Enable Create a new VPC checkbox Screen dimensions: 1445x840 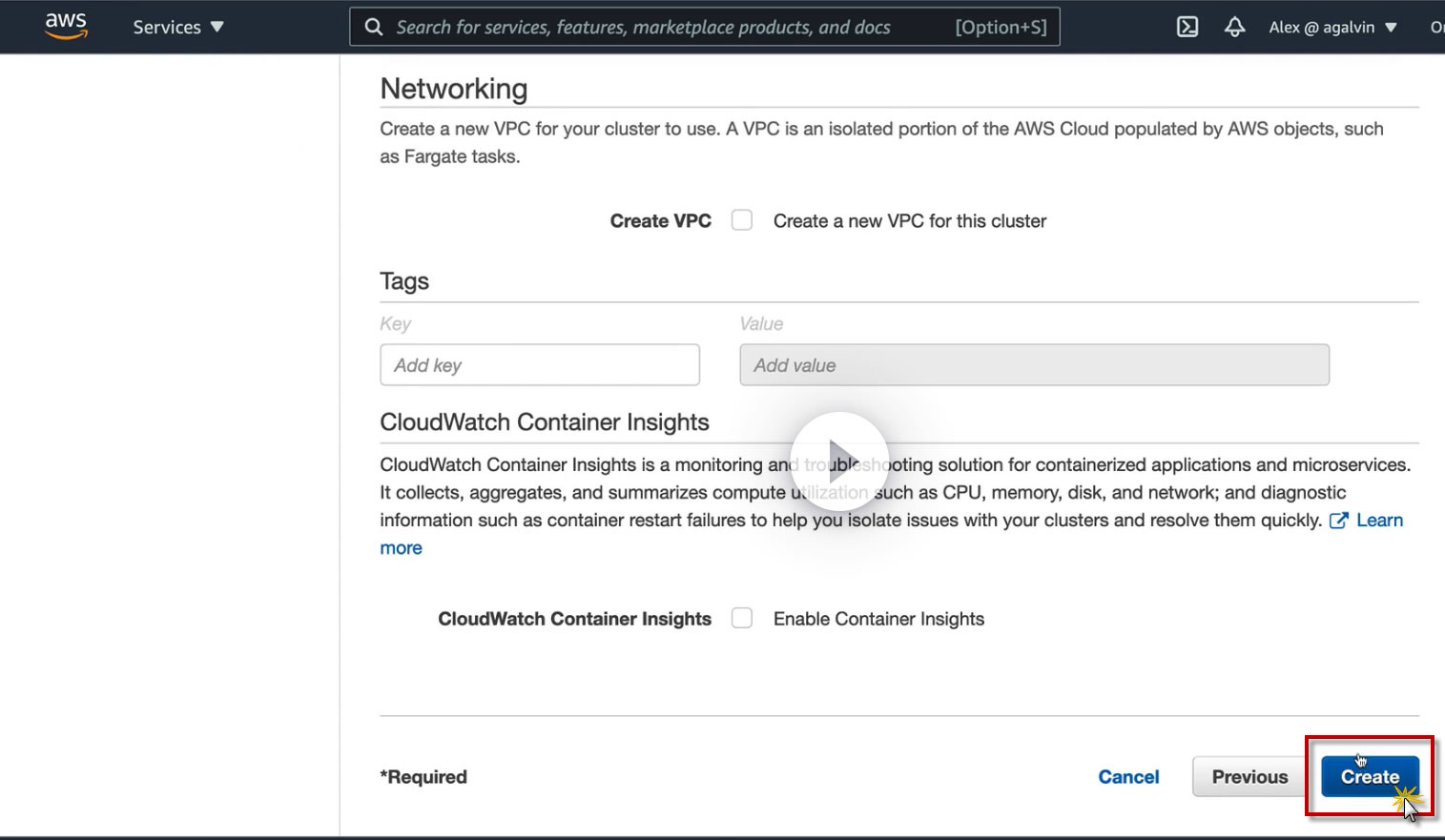[742, 220]
